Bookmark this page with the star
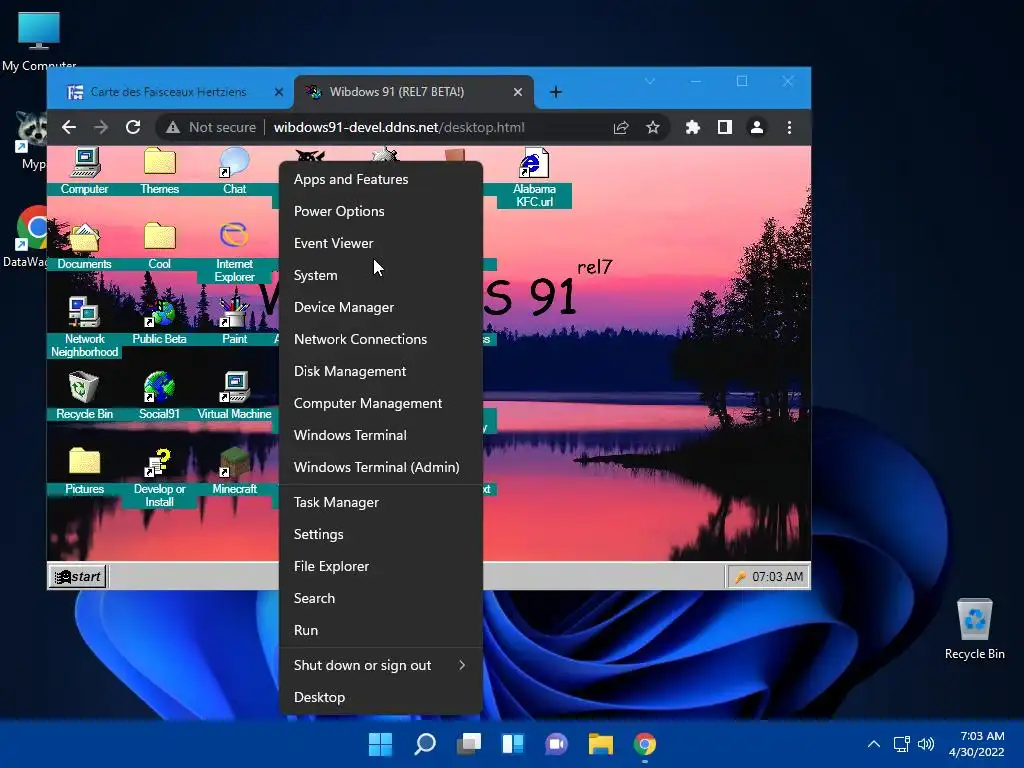The width and height of the screenshot is (1024, 768). pos(652,127)
